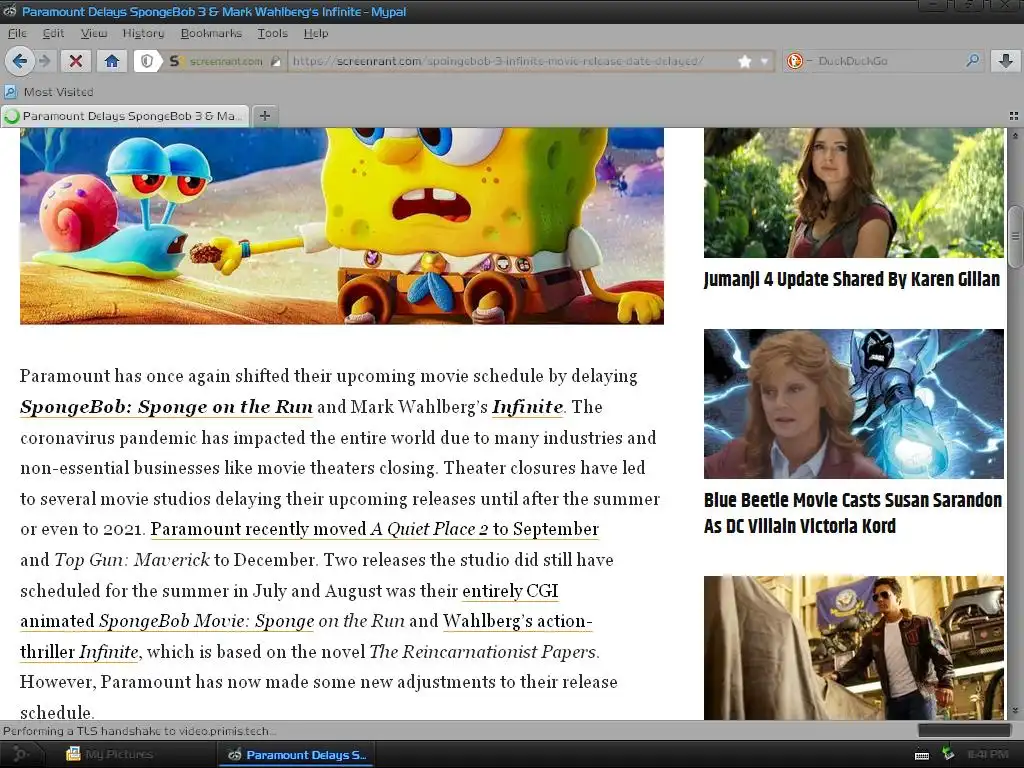The width and height of the screenshot is (1024, 768).
Task: Open the View menu
Action: (x=93, y=33)
